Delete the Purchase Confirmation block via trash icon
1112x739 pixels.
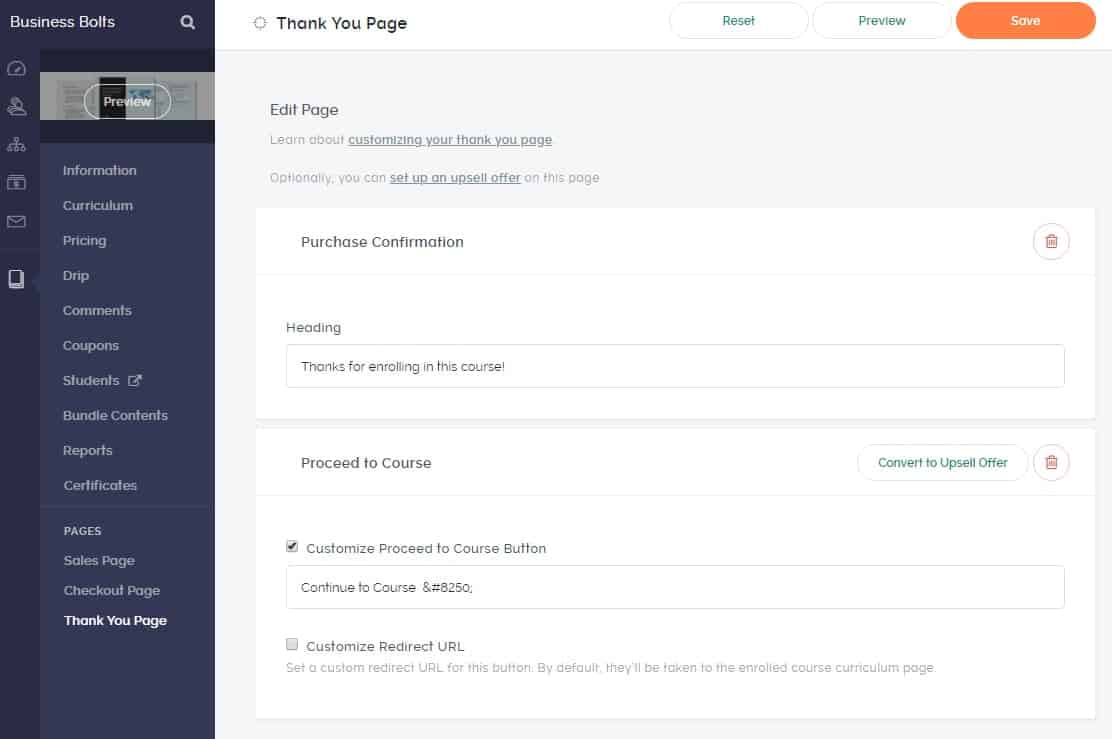(1051, 242)
